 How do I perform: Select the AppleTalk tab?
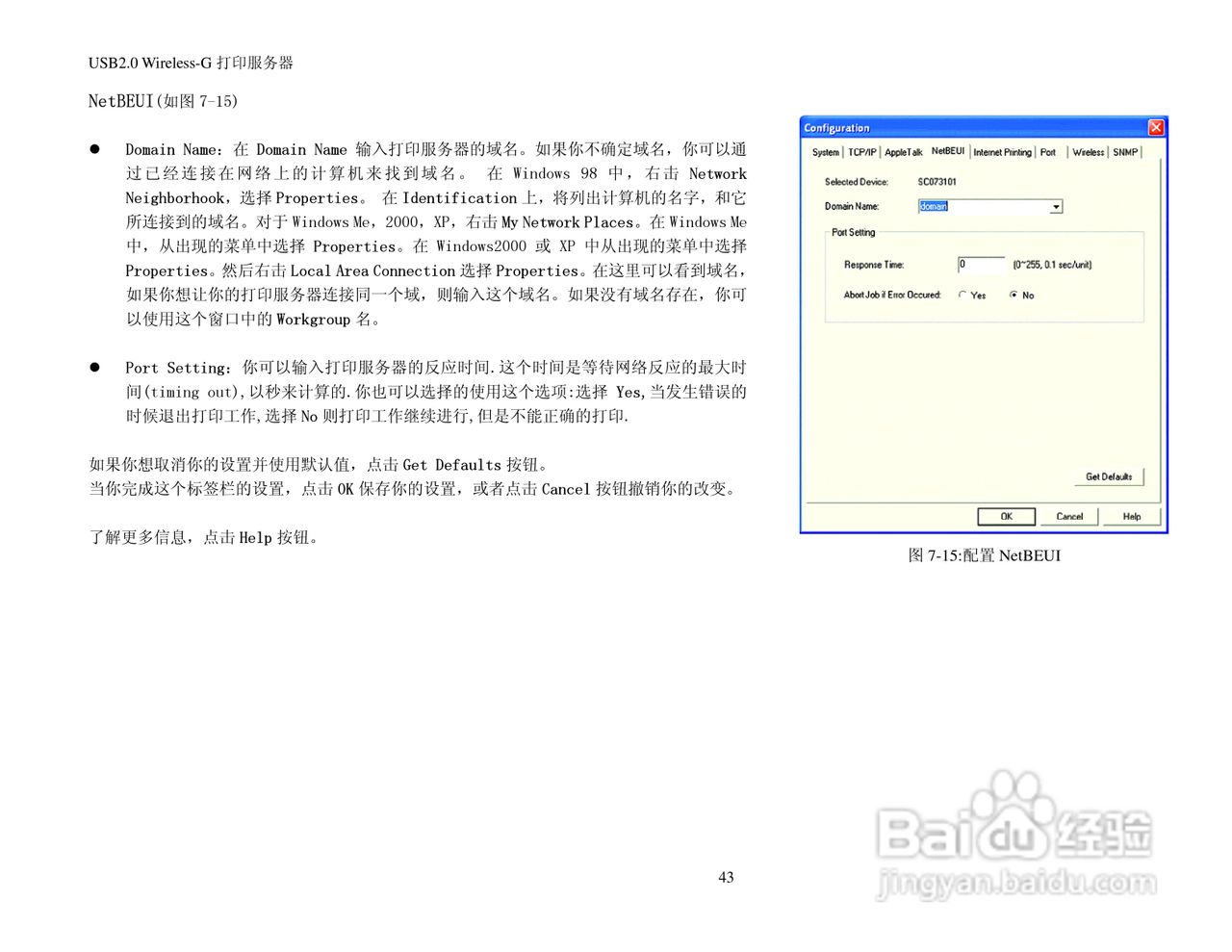point(903,151)
